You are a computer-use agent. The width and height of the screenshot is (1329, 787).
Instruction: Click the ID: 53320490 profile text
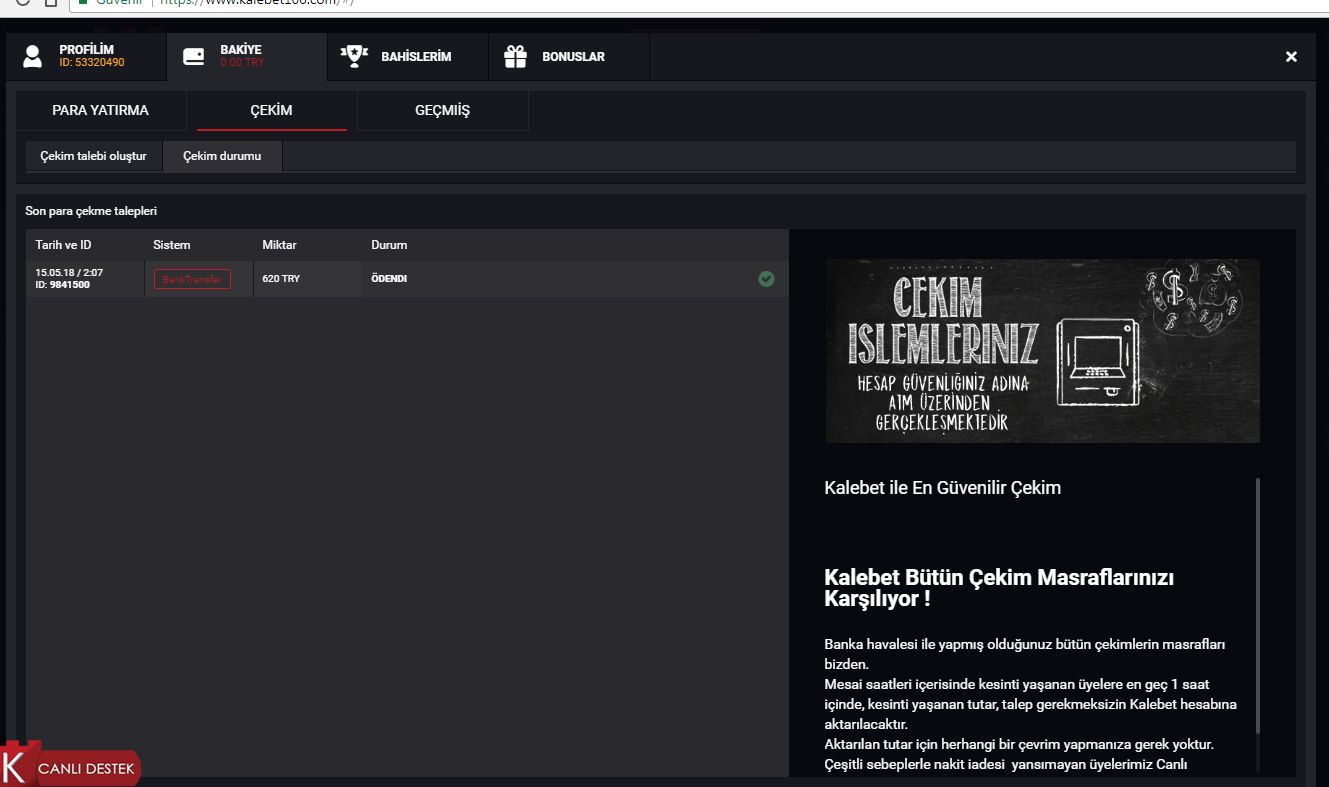click(91, 63)
